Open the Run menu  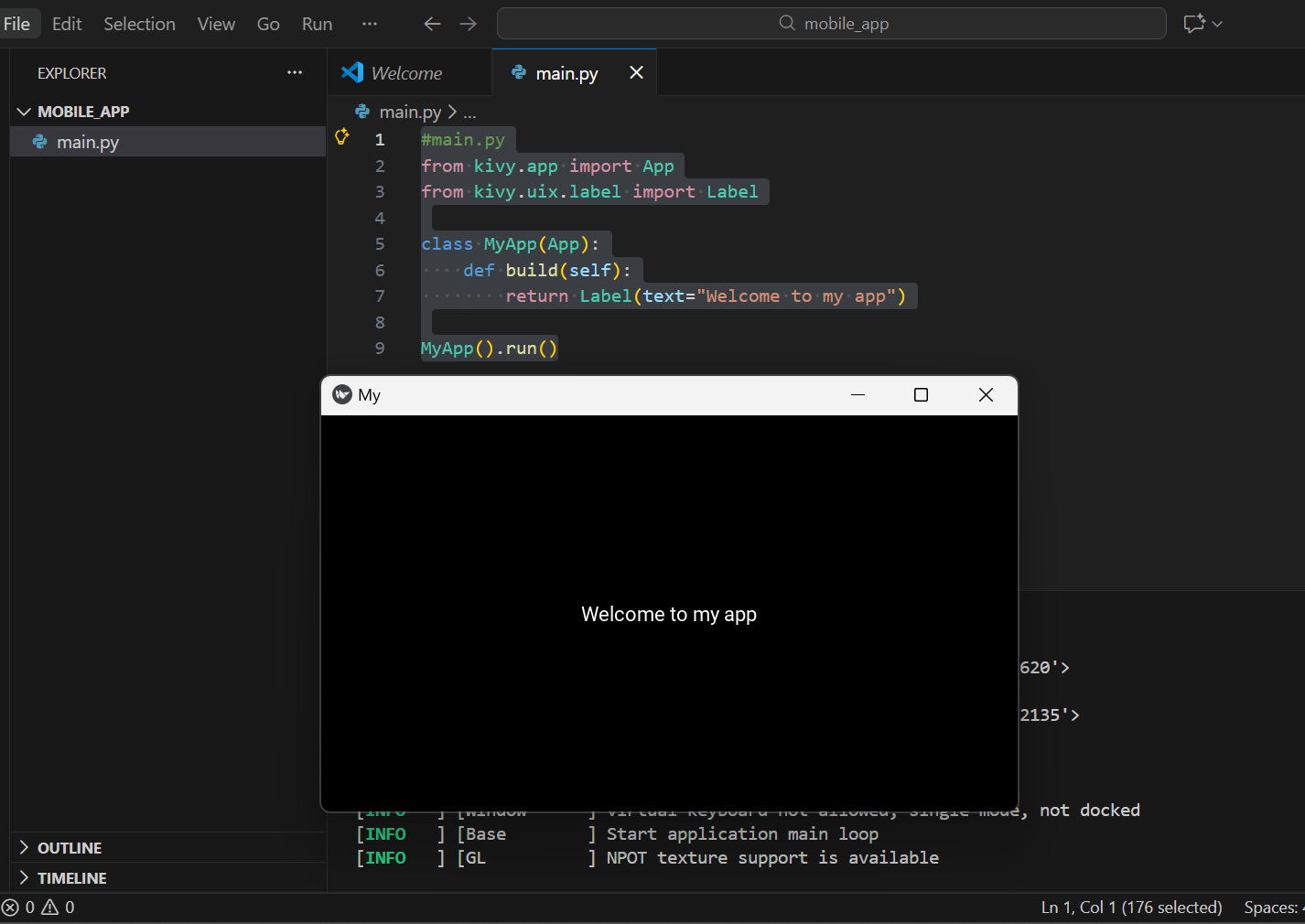tap(317, 24)
